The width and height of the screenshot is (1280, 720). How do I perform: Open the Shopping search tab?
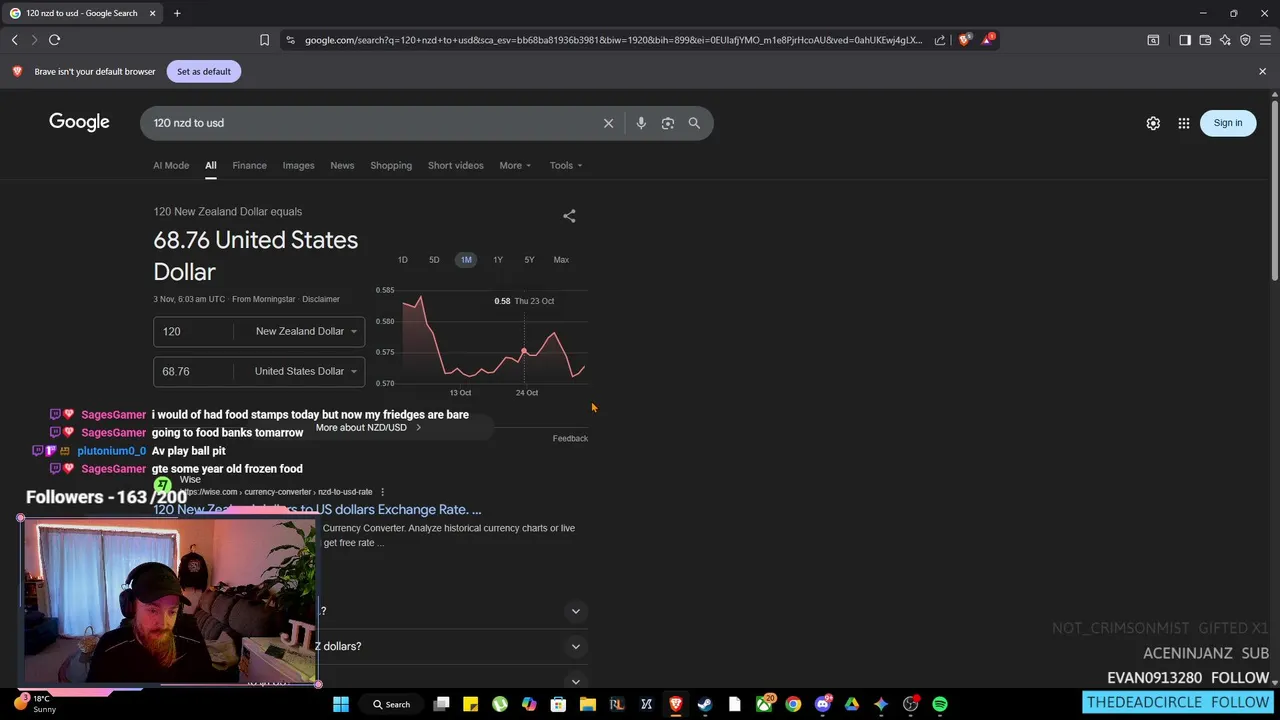(x=391, y=166)
